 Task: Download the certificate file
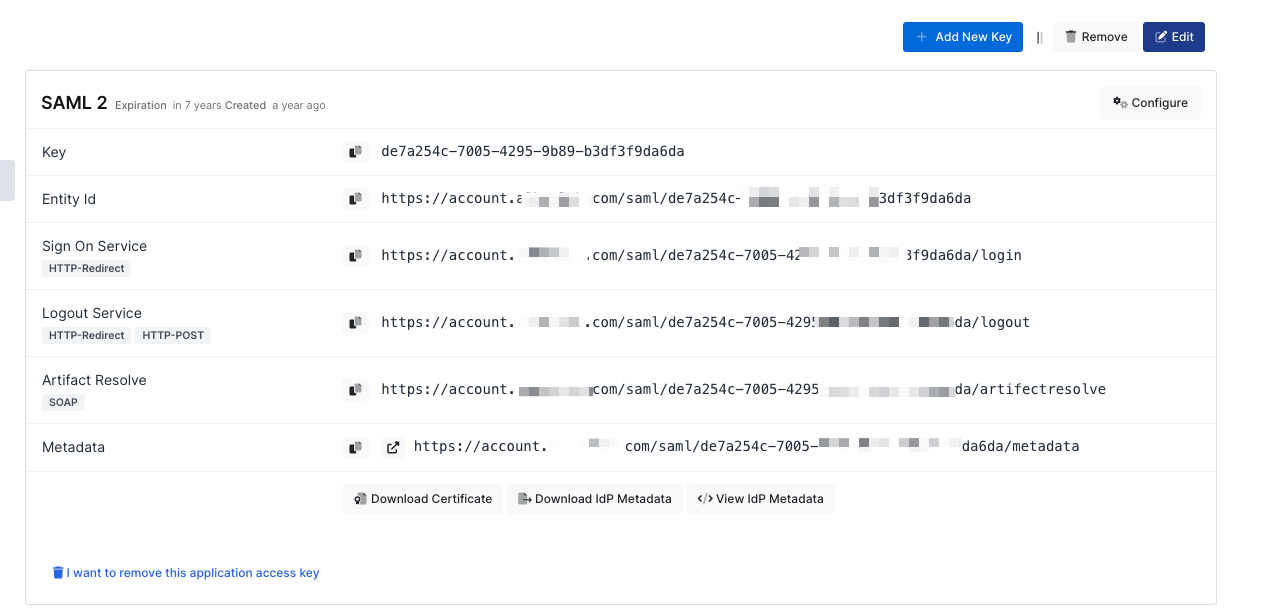click(423, 499)
